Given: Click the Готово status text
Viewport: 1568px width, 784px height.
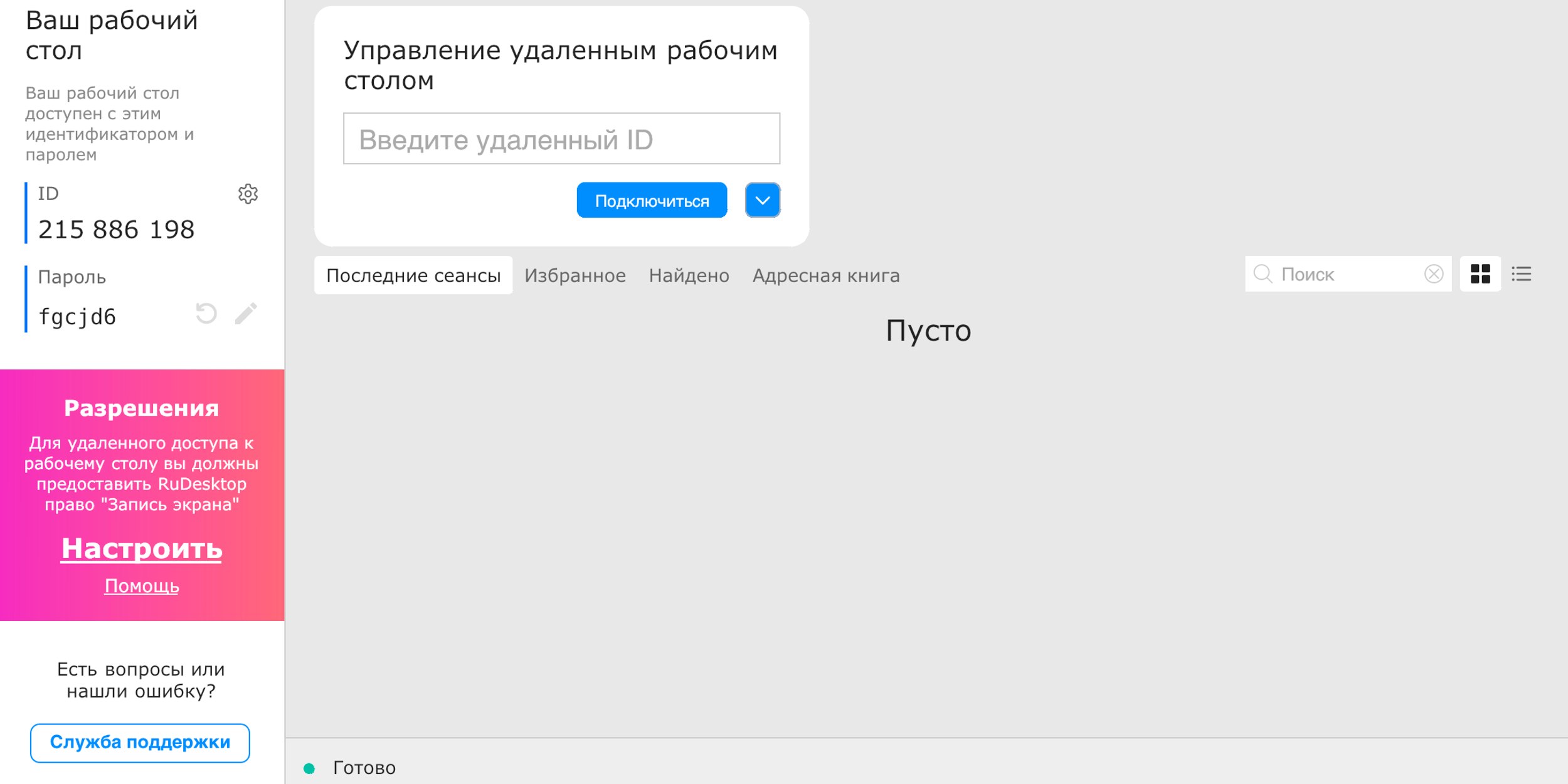Looking at the screenshot, I should [x=364, y=768].
